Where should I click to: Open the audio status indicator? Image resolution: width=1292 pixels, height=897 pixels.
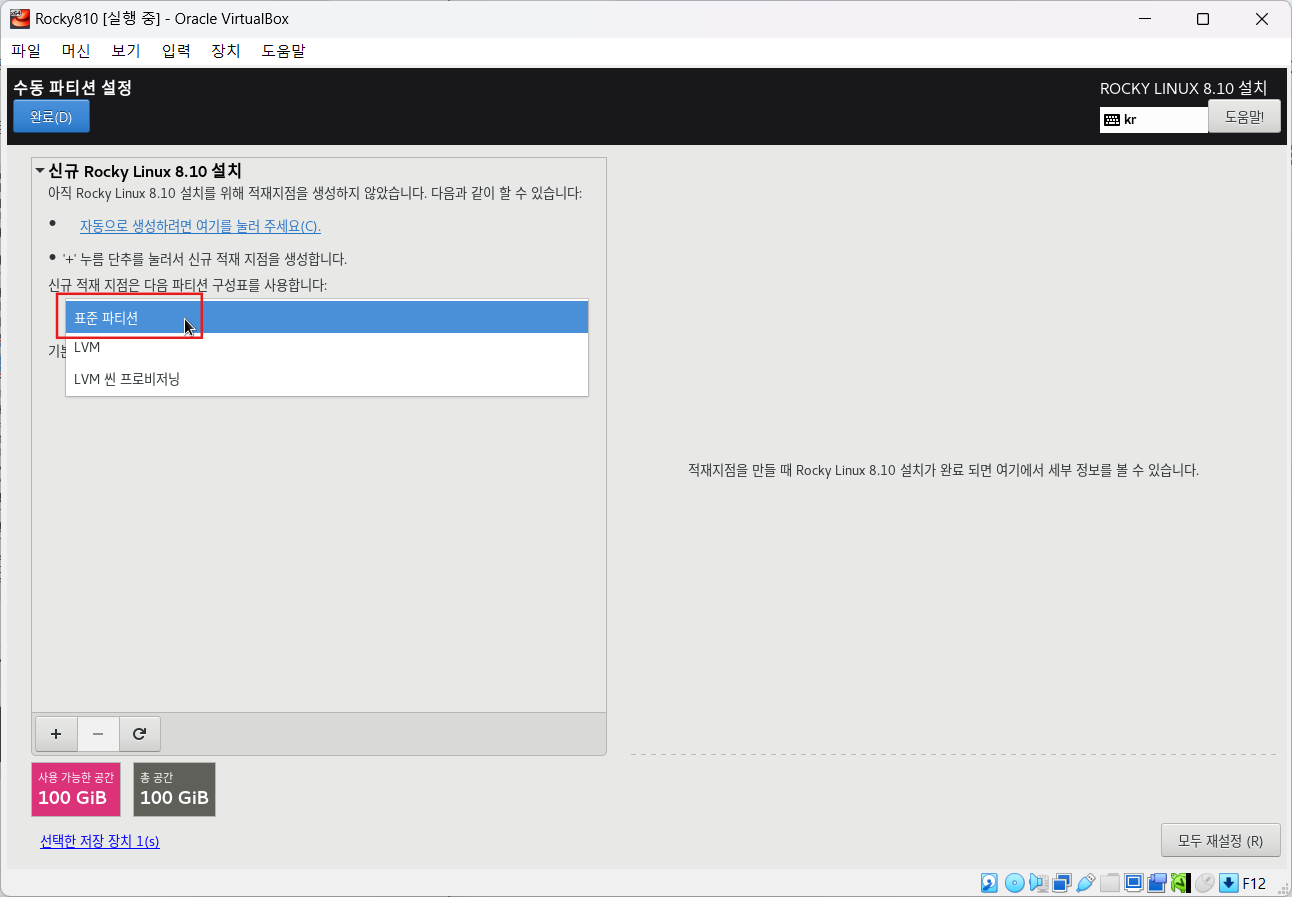coord(1038,883)
